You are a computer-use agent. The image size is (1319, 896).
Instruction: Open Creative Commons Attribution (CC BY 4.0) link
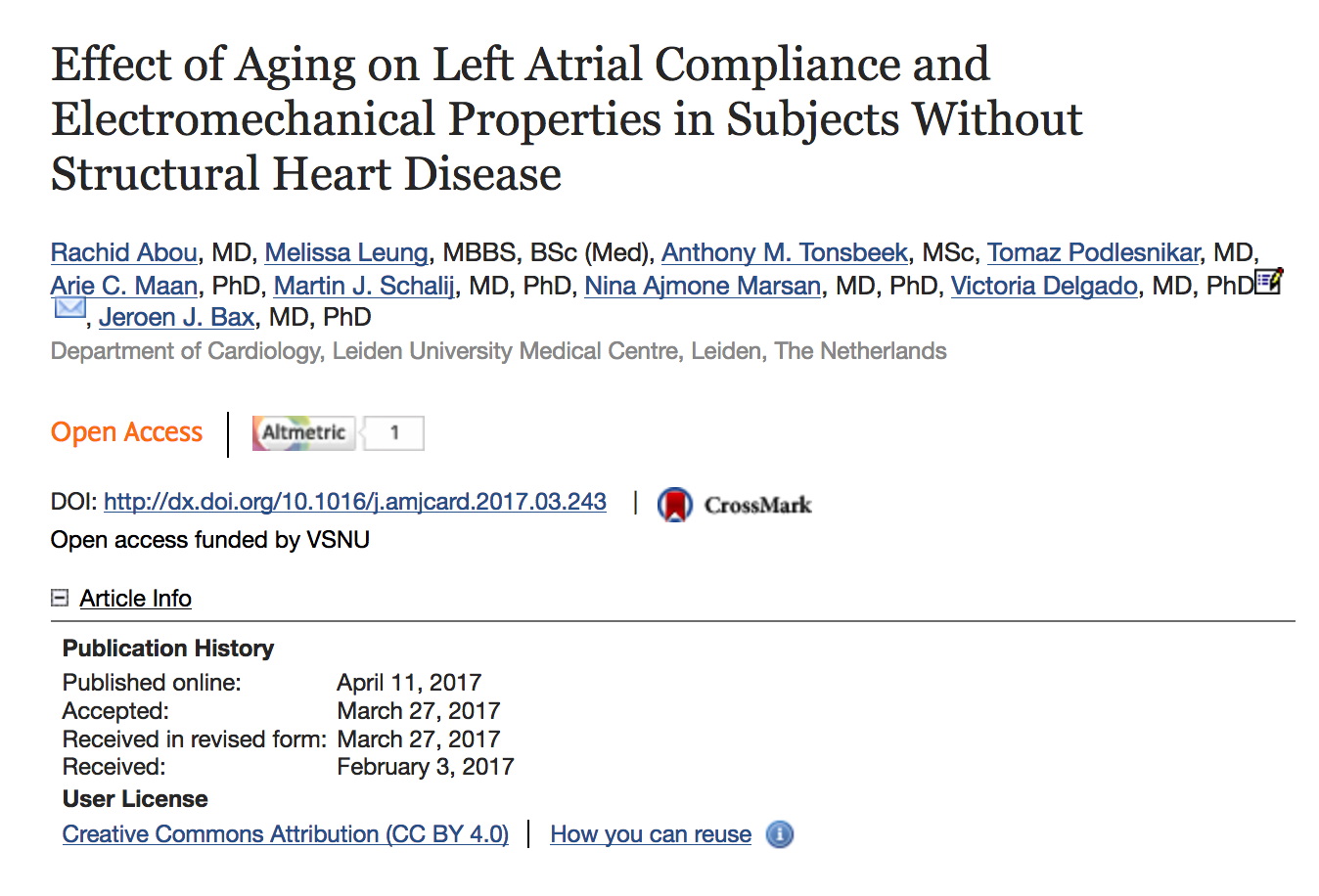point(285,834)
